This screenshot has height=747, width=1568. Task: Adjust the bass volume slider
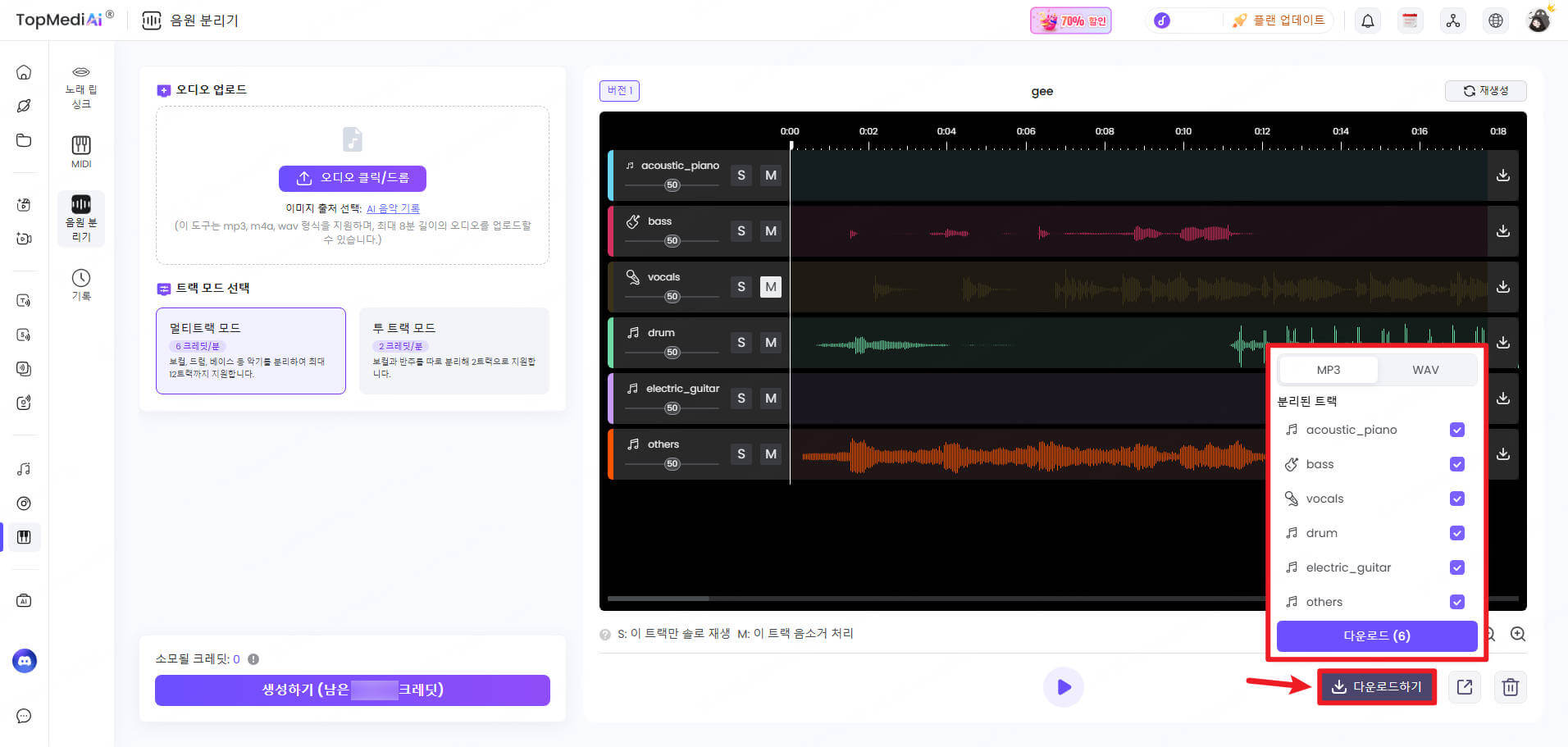672,241
